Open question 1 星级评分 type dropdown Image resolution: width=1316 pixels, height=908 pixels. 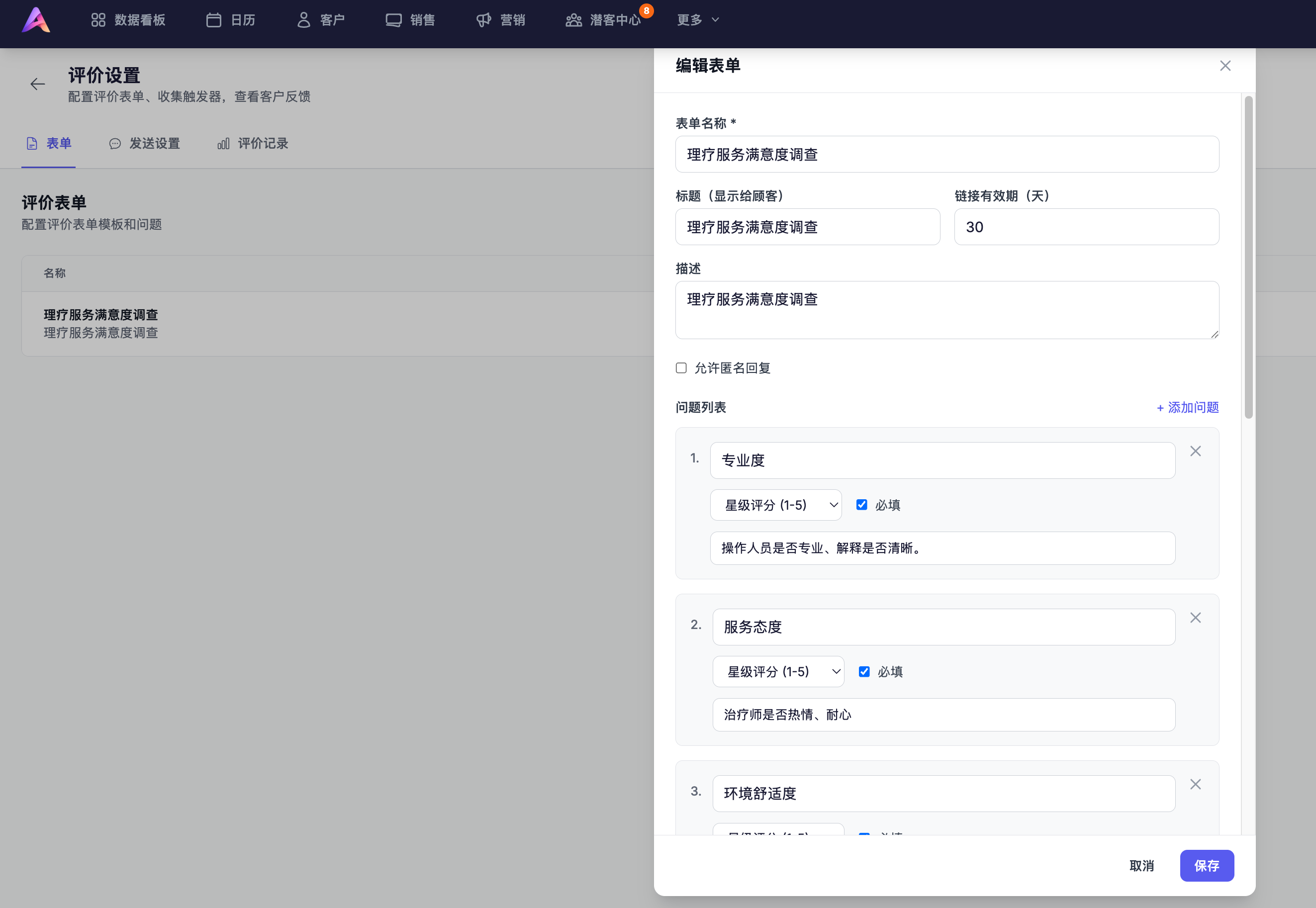[x=775, y=505]
